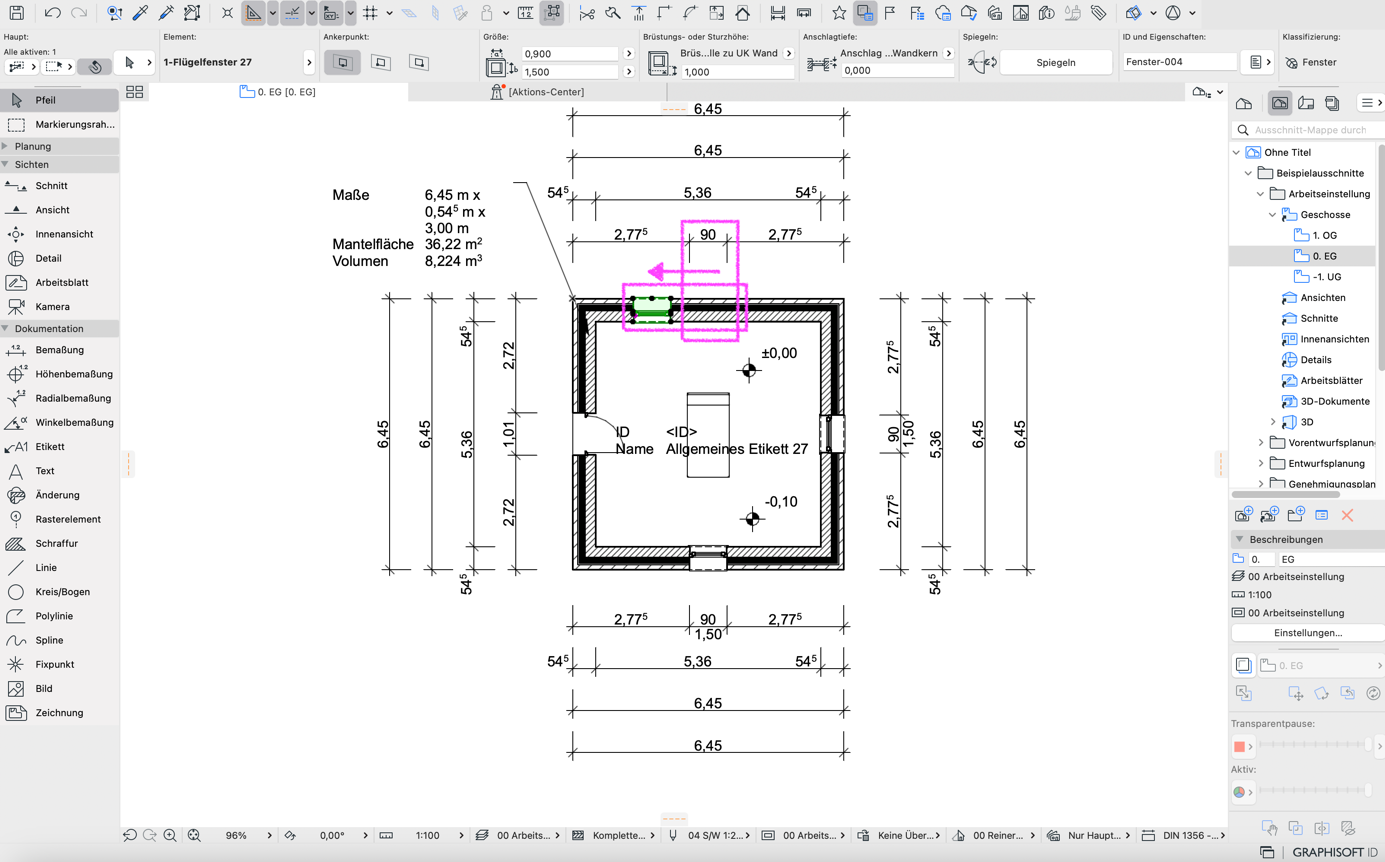The image size is (1385, 862).
Task: Click the Fenster-004 ID input field
Action: [x=1180, y=62]
